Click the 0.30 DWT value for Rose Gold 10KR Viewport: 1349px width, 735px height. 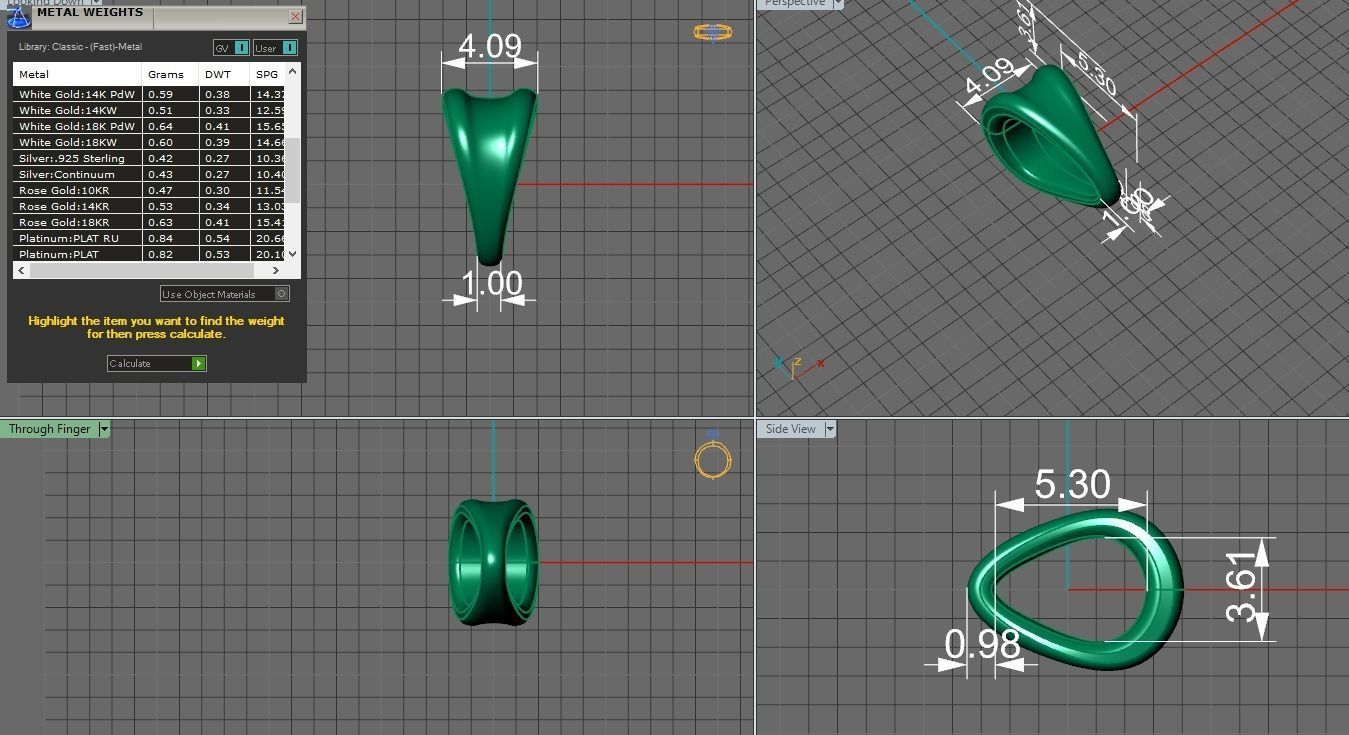pyautogui.click(x=217, y=190)
